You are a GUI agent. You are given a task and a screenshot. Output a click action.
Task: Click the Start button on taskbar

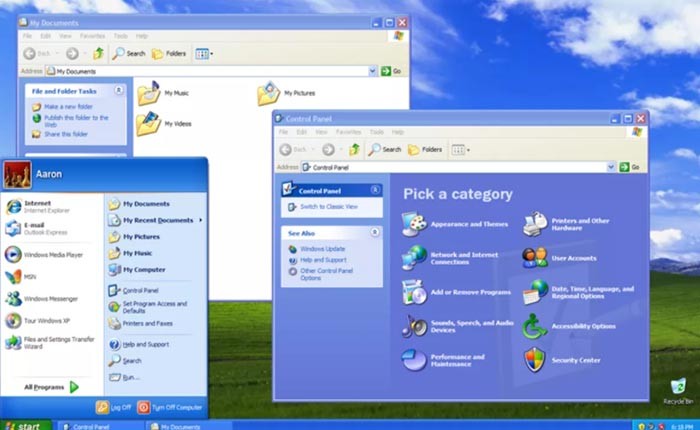click(25, 426)
